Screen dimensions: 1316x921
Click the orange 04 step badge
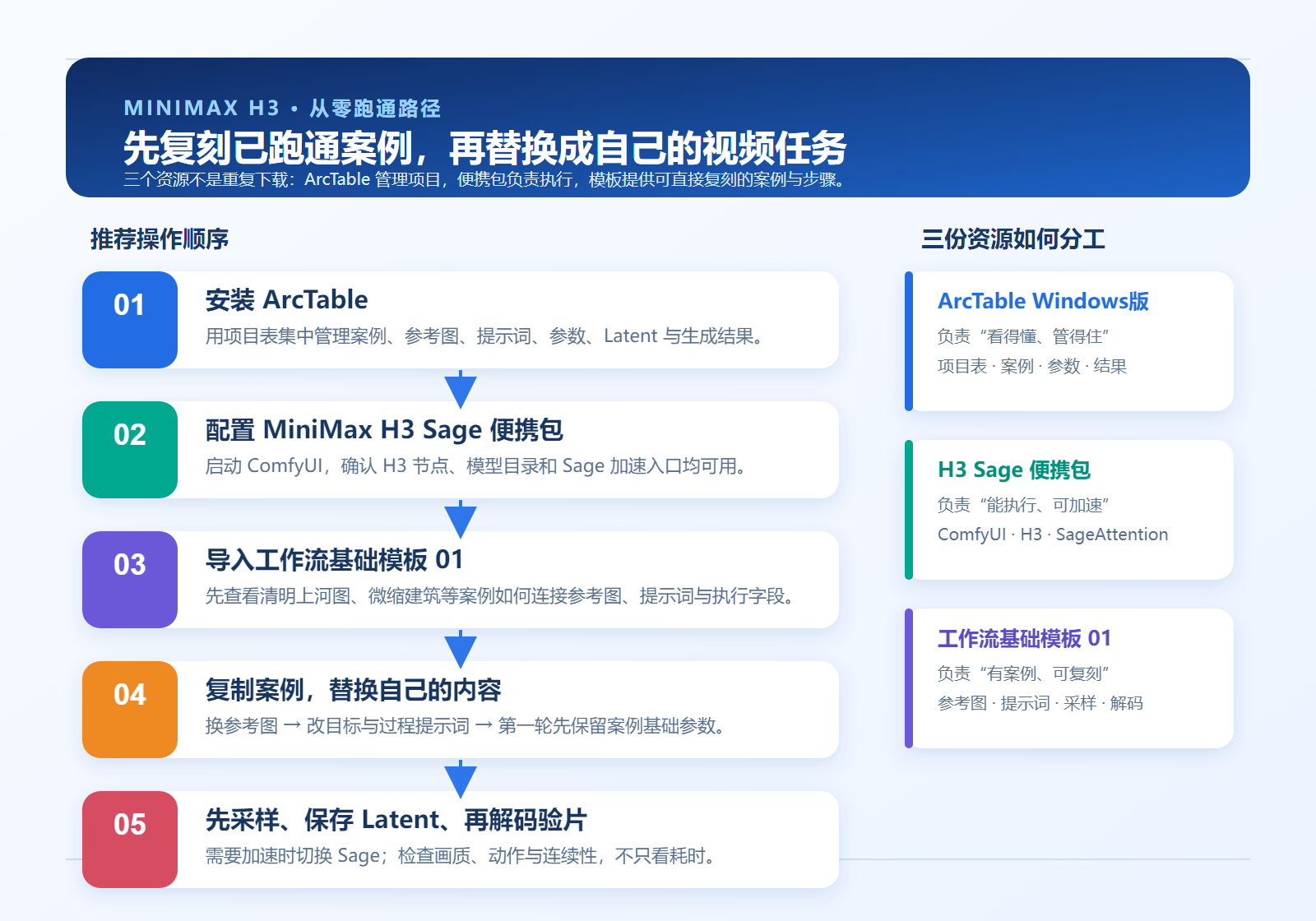(x=130, y=710)
